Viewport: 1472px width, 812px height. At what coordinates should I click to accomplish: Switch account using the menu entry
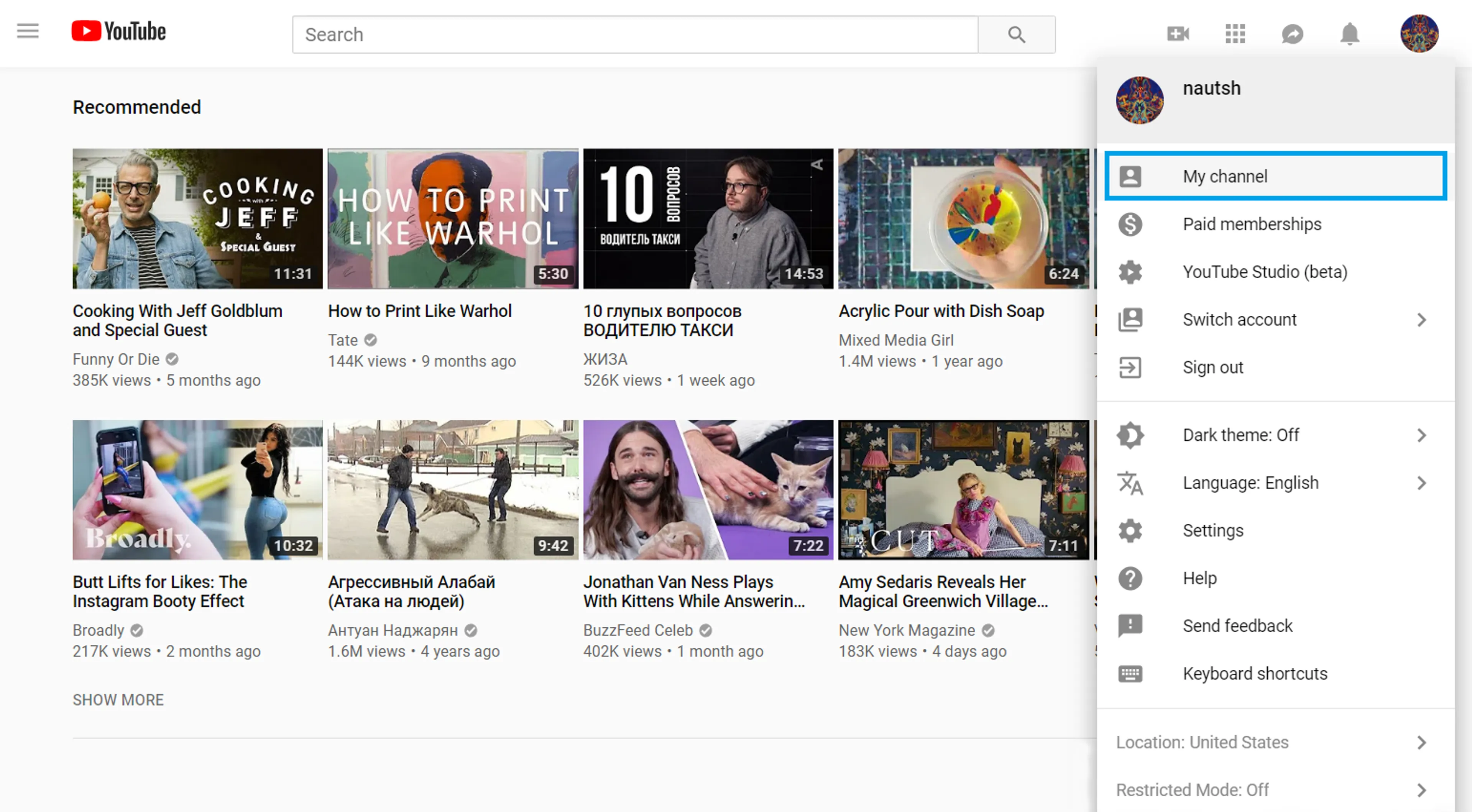coord(1239,320)
